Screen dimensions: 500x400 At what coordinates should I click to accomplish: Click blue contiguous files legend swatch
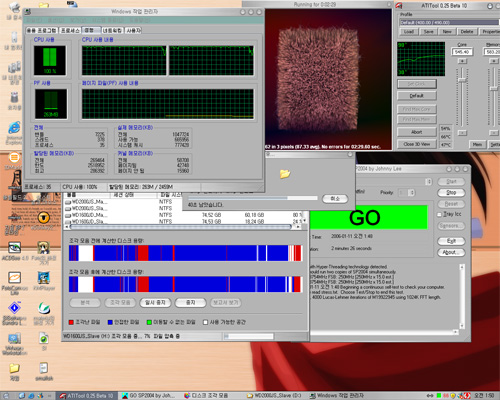tap(110, 322)
